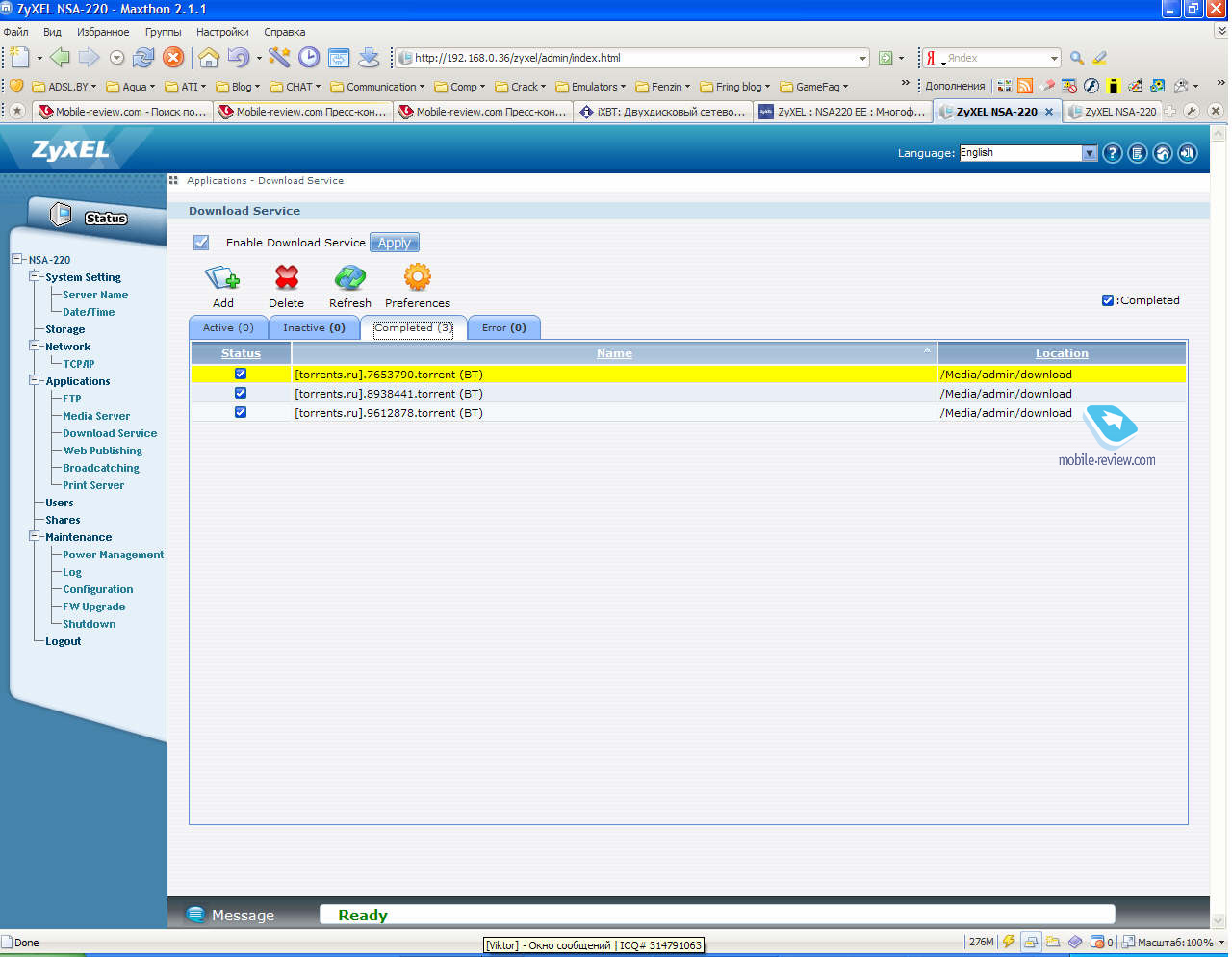Open download Preferences gear icon
This screenshot has width=1232, height=957.
click(x=418, y=278)
